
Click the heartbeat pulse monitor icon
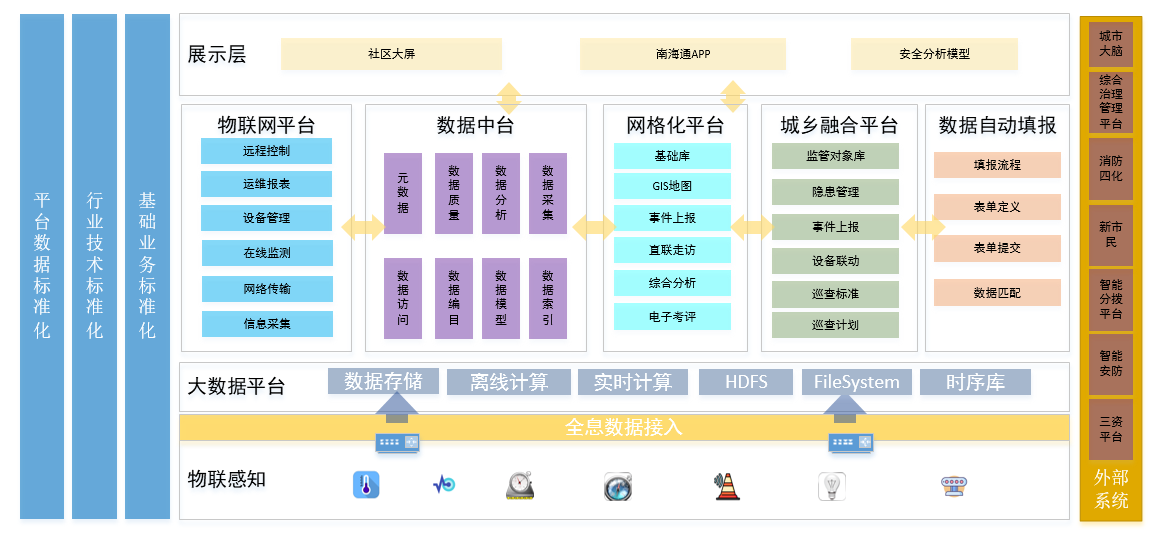coord(443,485)
